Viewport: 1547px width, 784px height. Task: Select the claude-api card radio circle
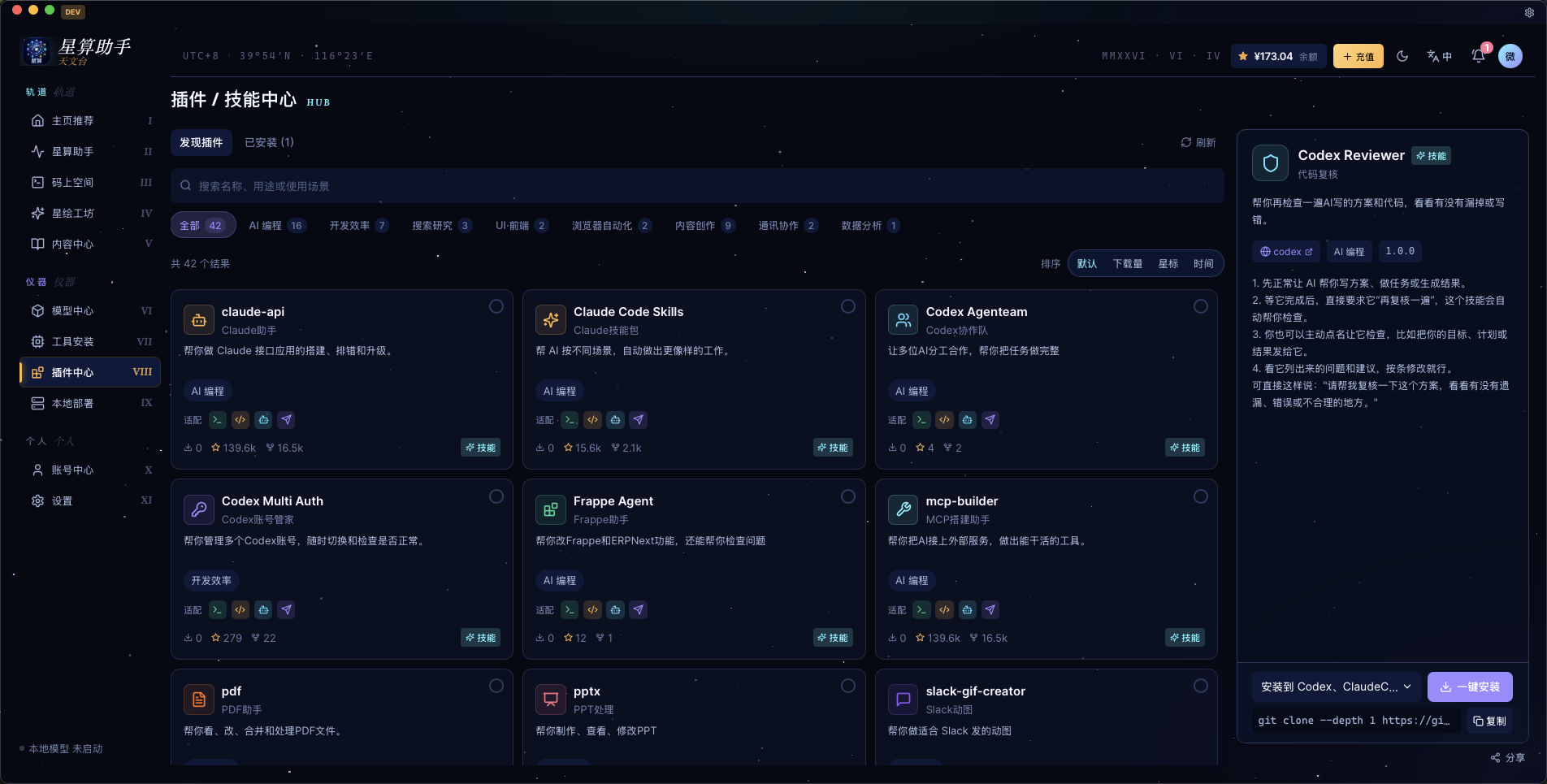pyautogui.click(x=496, y=306)
